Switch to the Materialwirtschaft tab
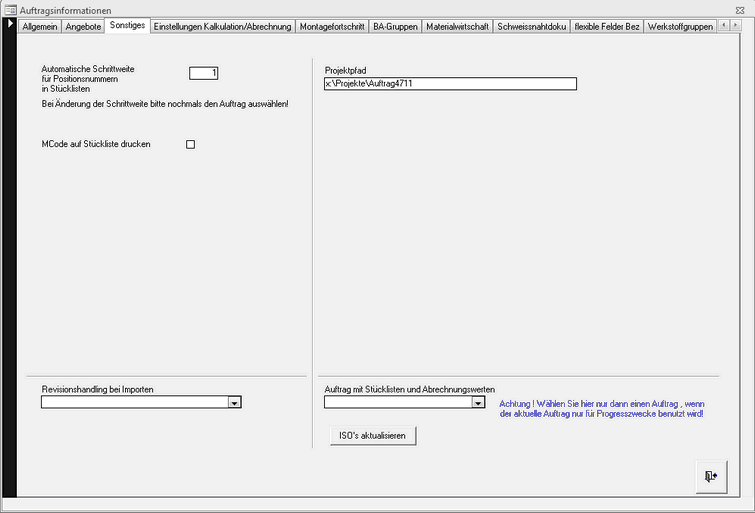This screenshot has height=513, width=755. (457, 27)
